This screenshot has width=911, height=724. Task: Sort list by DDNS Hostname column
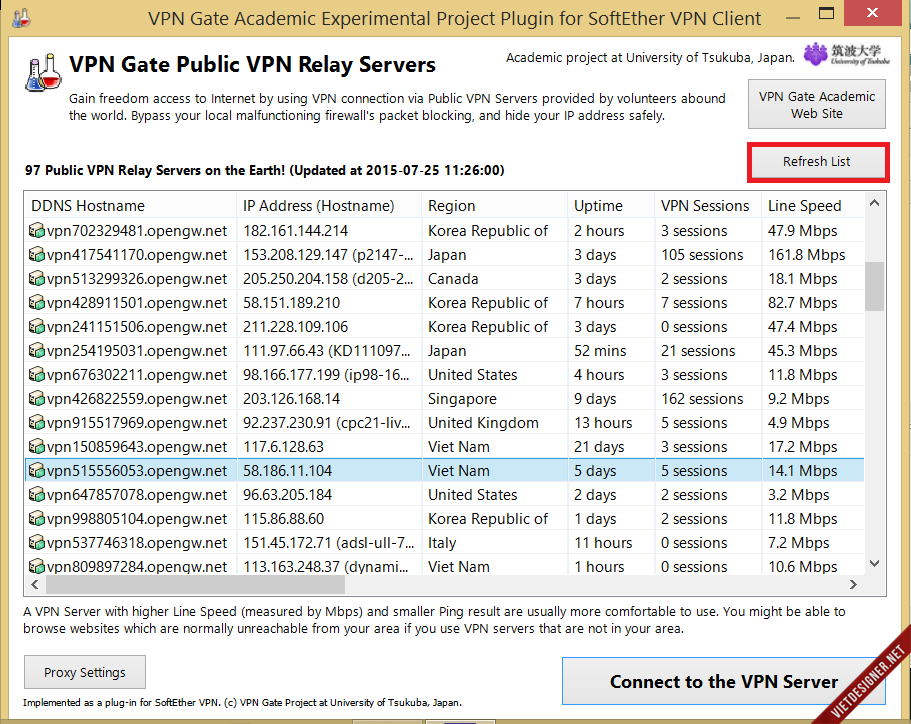click(131, 206)
